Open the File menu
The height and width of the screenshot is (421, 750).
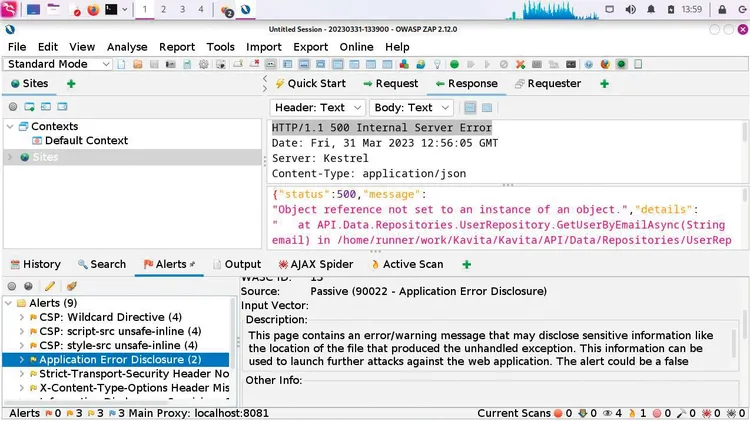pos(17,47)
